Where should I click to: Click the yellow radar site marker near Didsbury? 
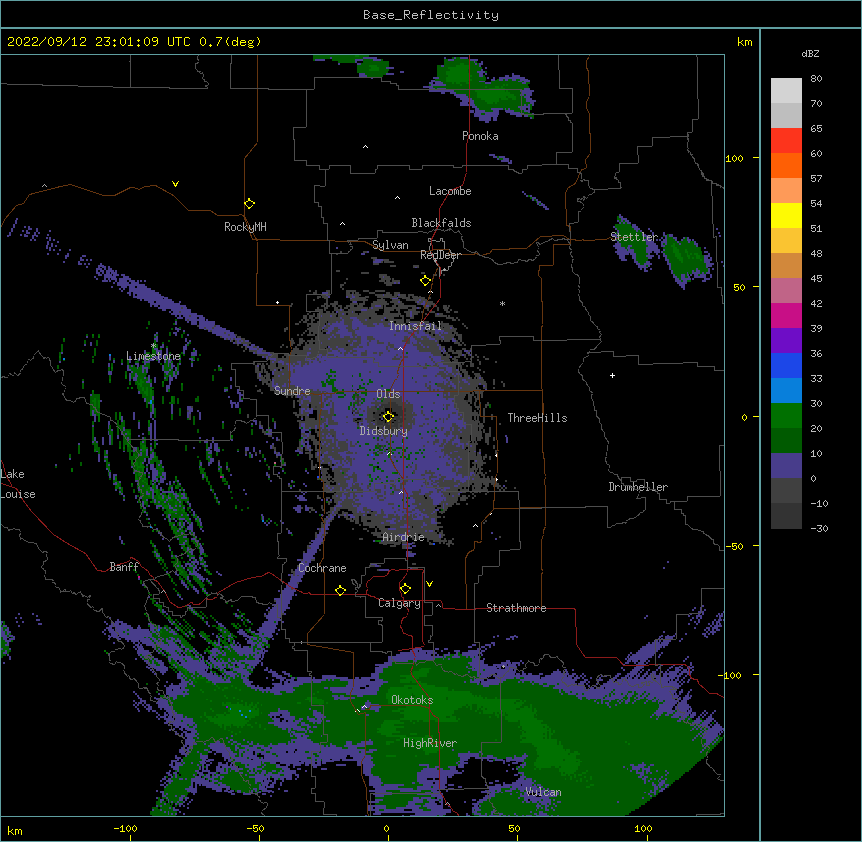tap(388, 417)
